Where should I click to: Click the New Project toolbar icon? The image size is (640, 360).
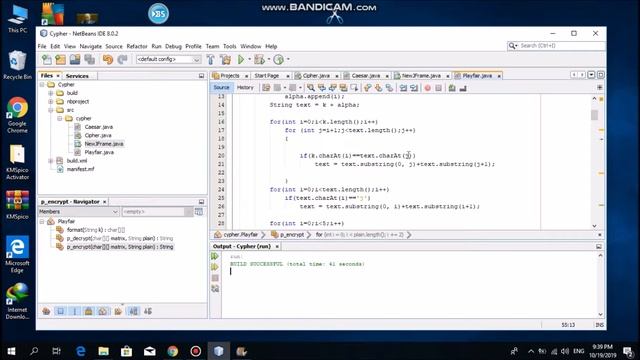pyautogui.click(x=61, y=60)
